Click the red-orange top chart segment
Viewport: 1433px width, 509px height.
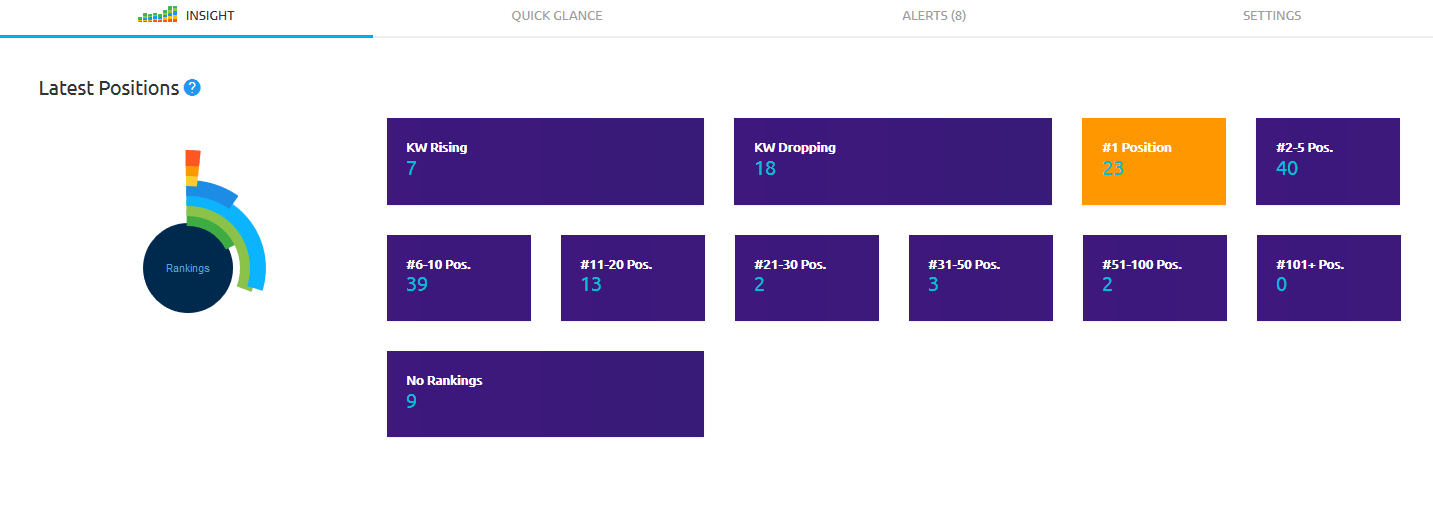click(x=193, y=158)
